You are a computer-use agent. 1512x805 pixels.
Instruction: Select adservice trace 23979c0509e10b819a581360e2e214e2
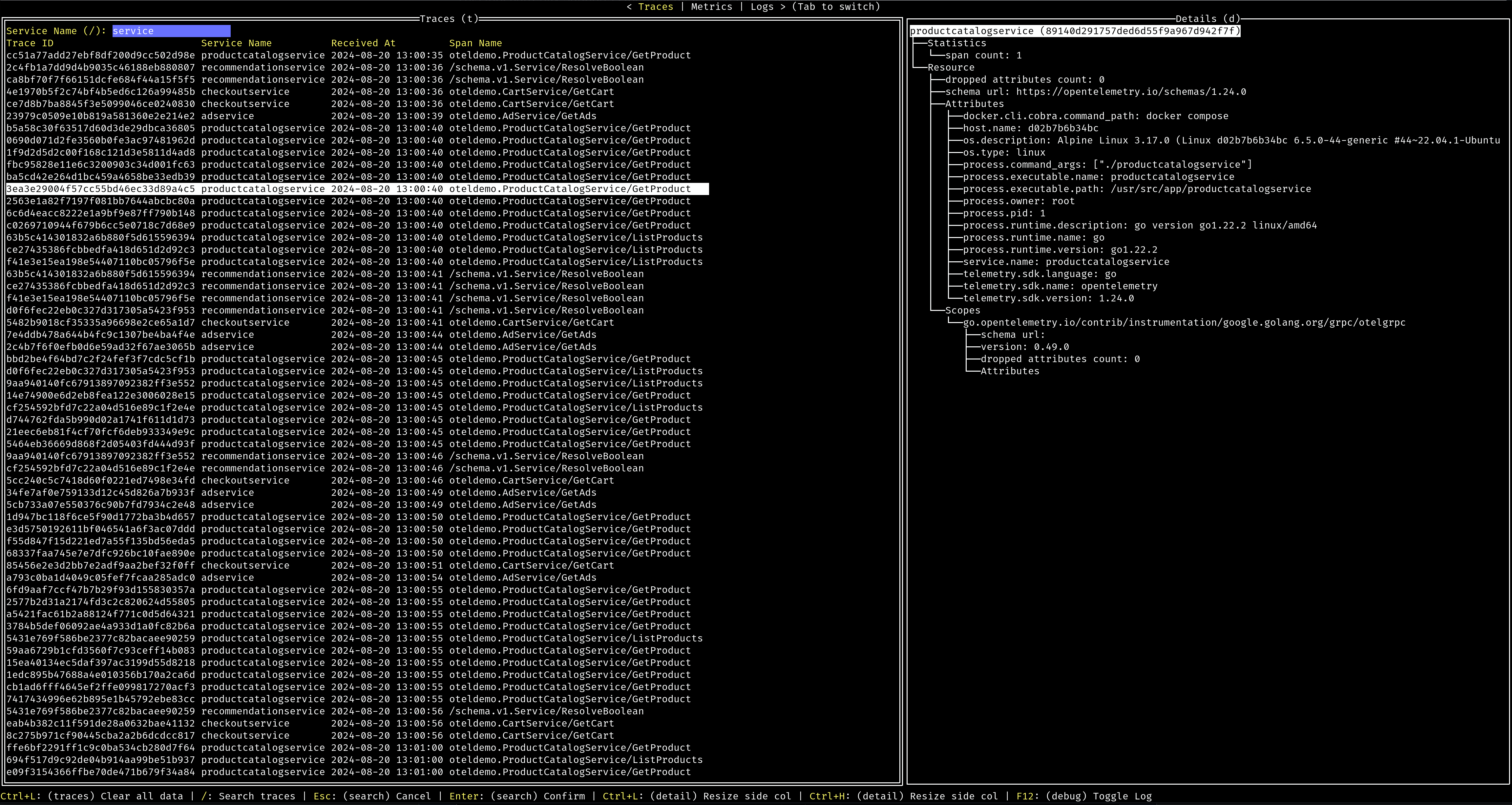pyautogui.click(x=100, y=116)
